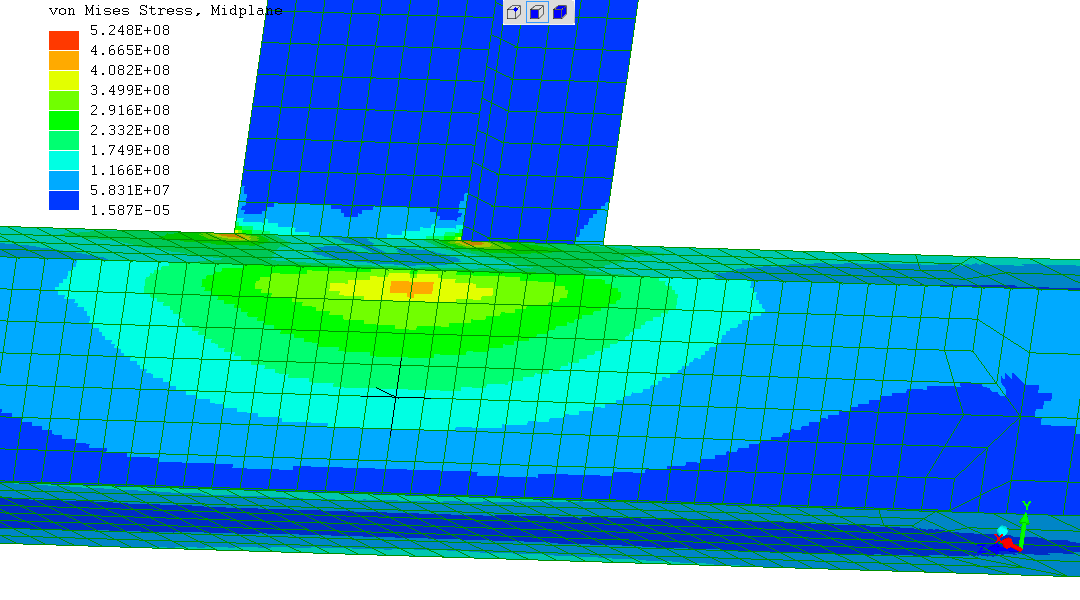The height and width of the screenshot is (600, 1080).
Task: Click the 2.916E+08 legend value label
Action: [130, 110]
